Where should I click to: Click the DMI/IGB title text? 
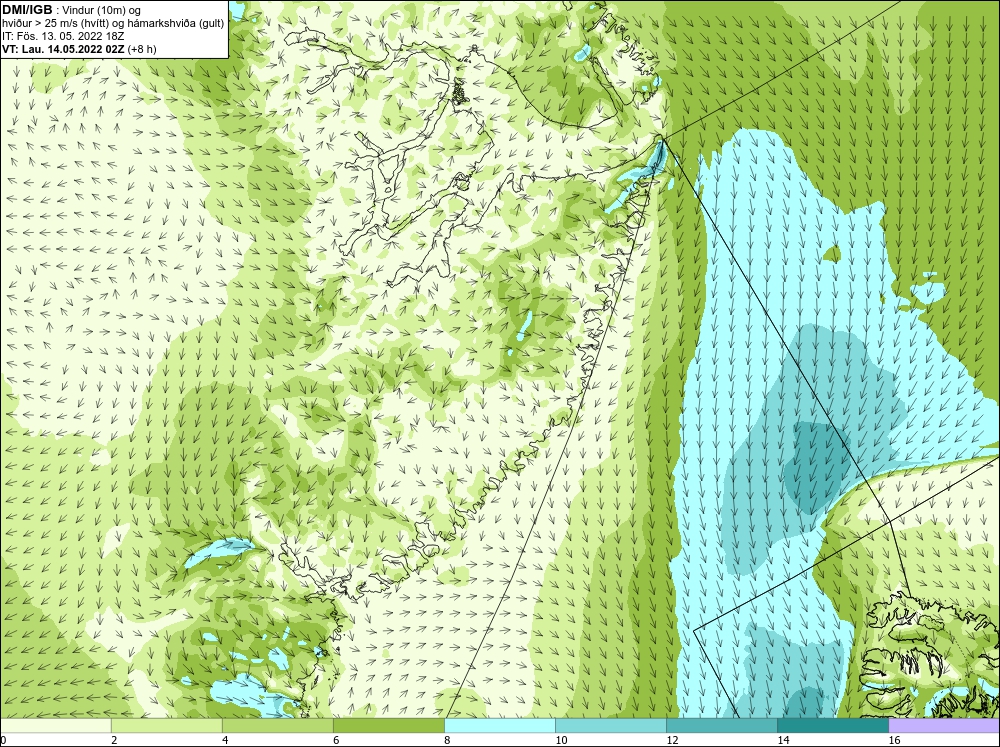click(27, 10)
